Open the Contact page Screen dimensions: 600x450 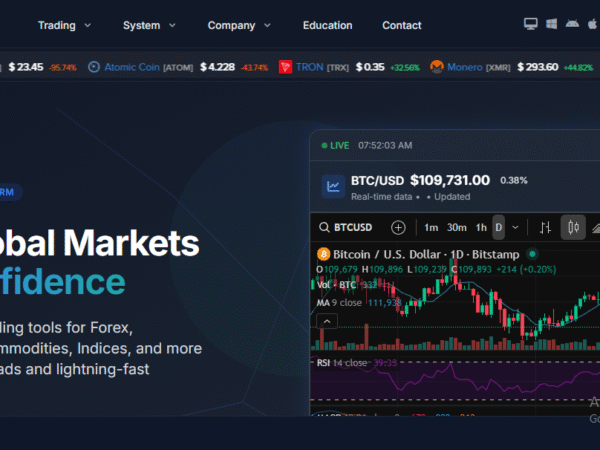coord(401,25)
